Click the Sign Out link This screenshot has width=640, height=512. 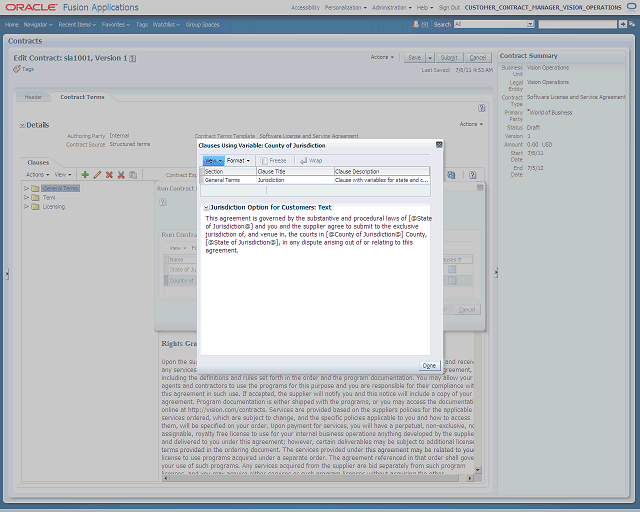(x=449, y=8)
